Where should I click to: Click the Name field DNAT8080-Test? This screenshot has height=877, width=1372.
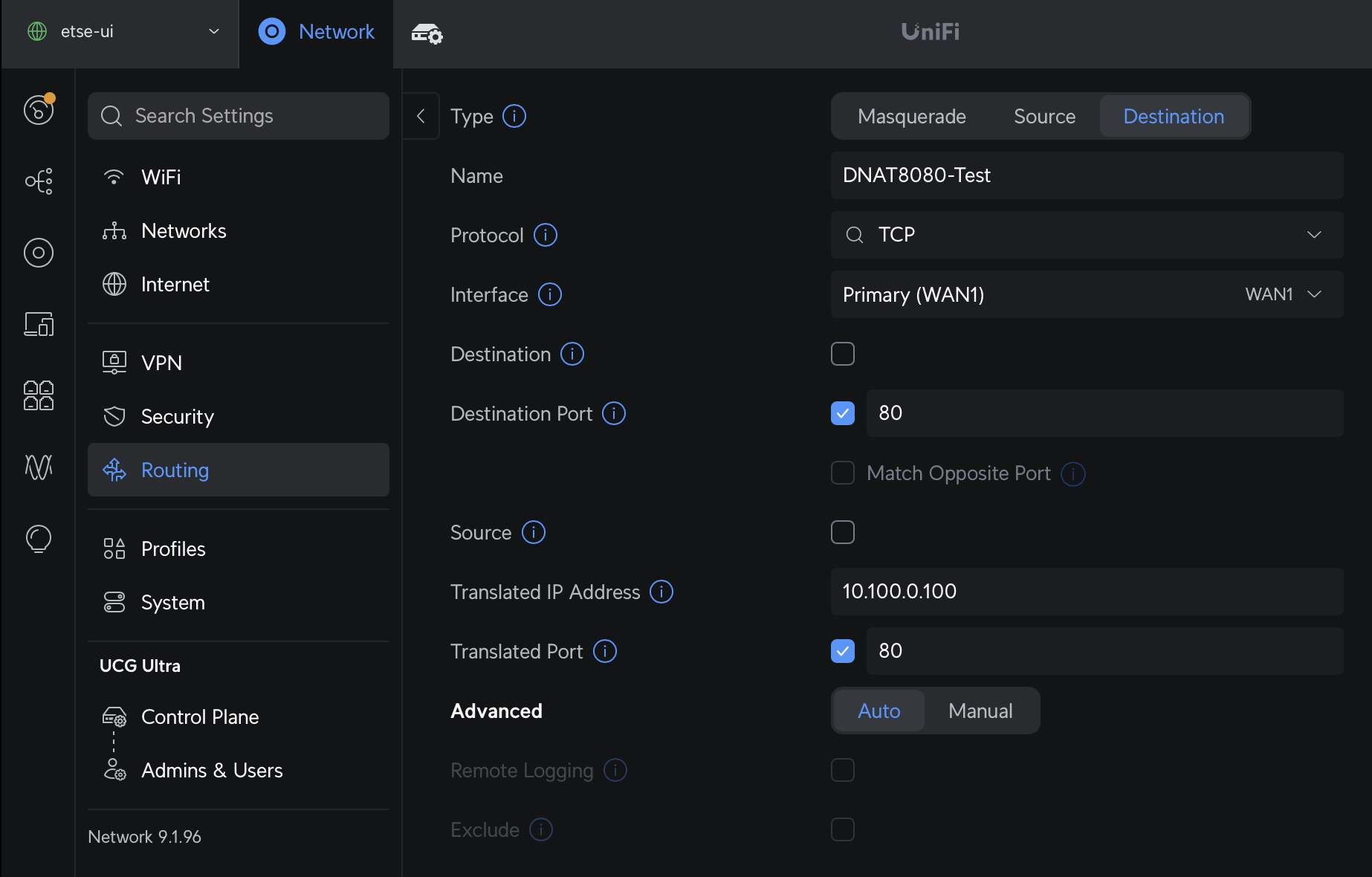tap(1087, 175)
